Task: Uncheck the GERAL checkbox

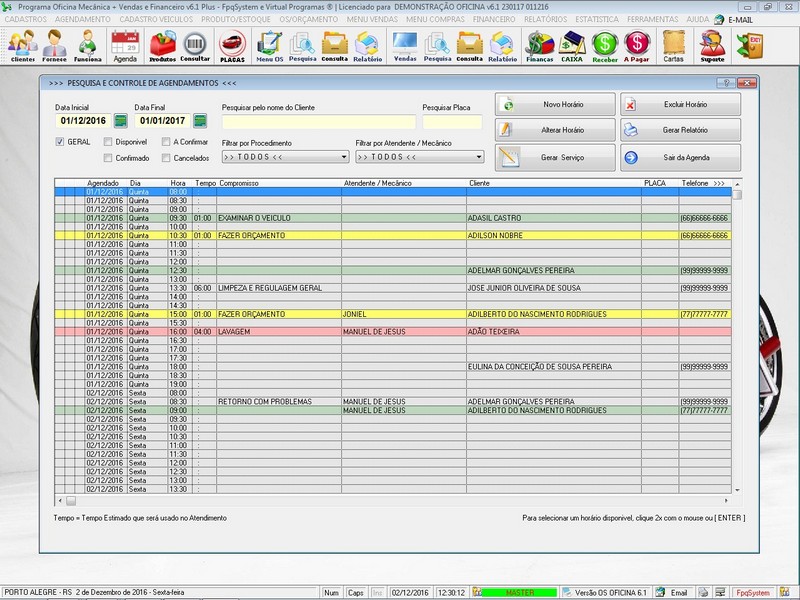Action: 60,142
